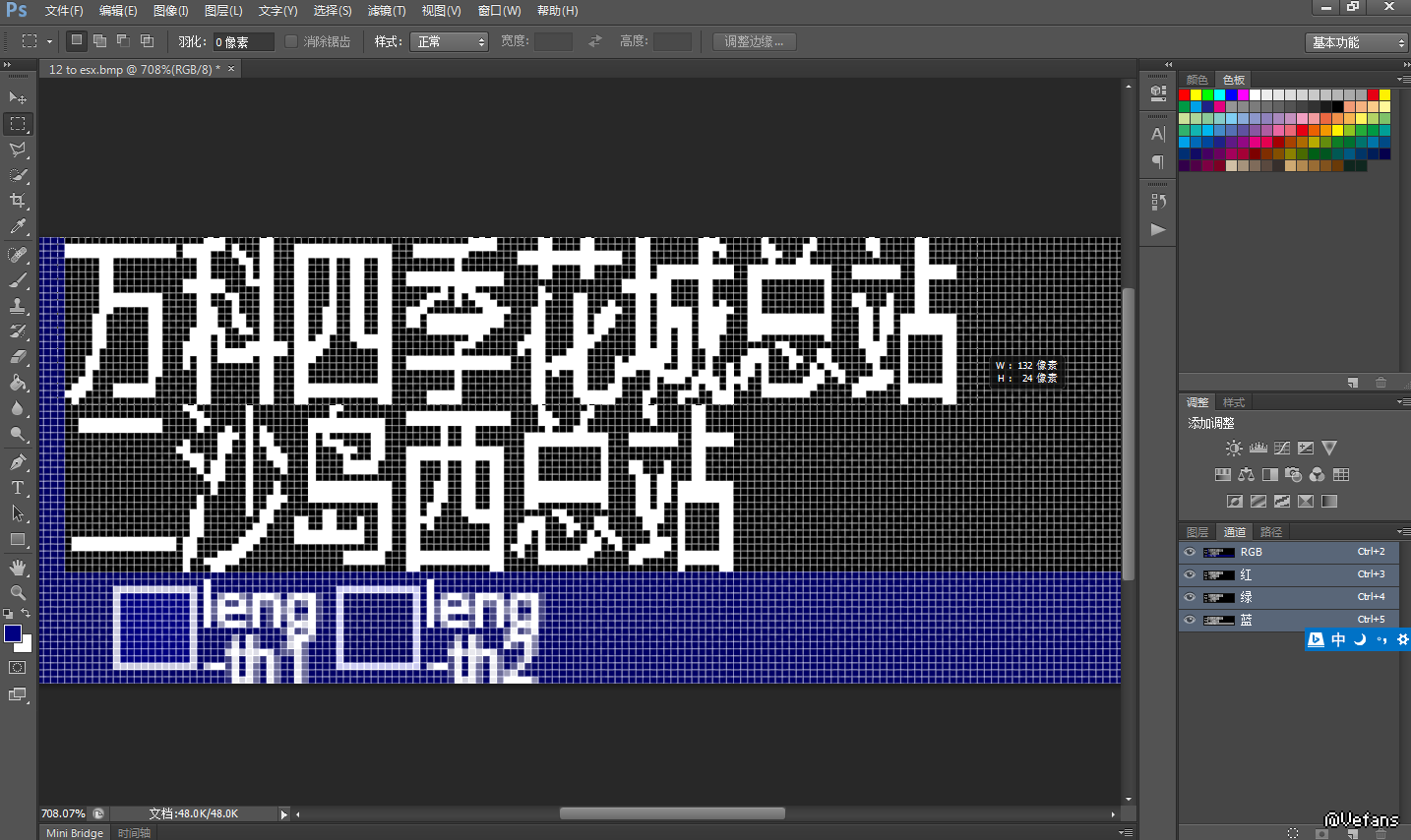Select the Paint Bucket tool

18,383
